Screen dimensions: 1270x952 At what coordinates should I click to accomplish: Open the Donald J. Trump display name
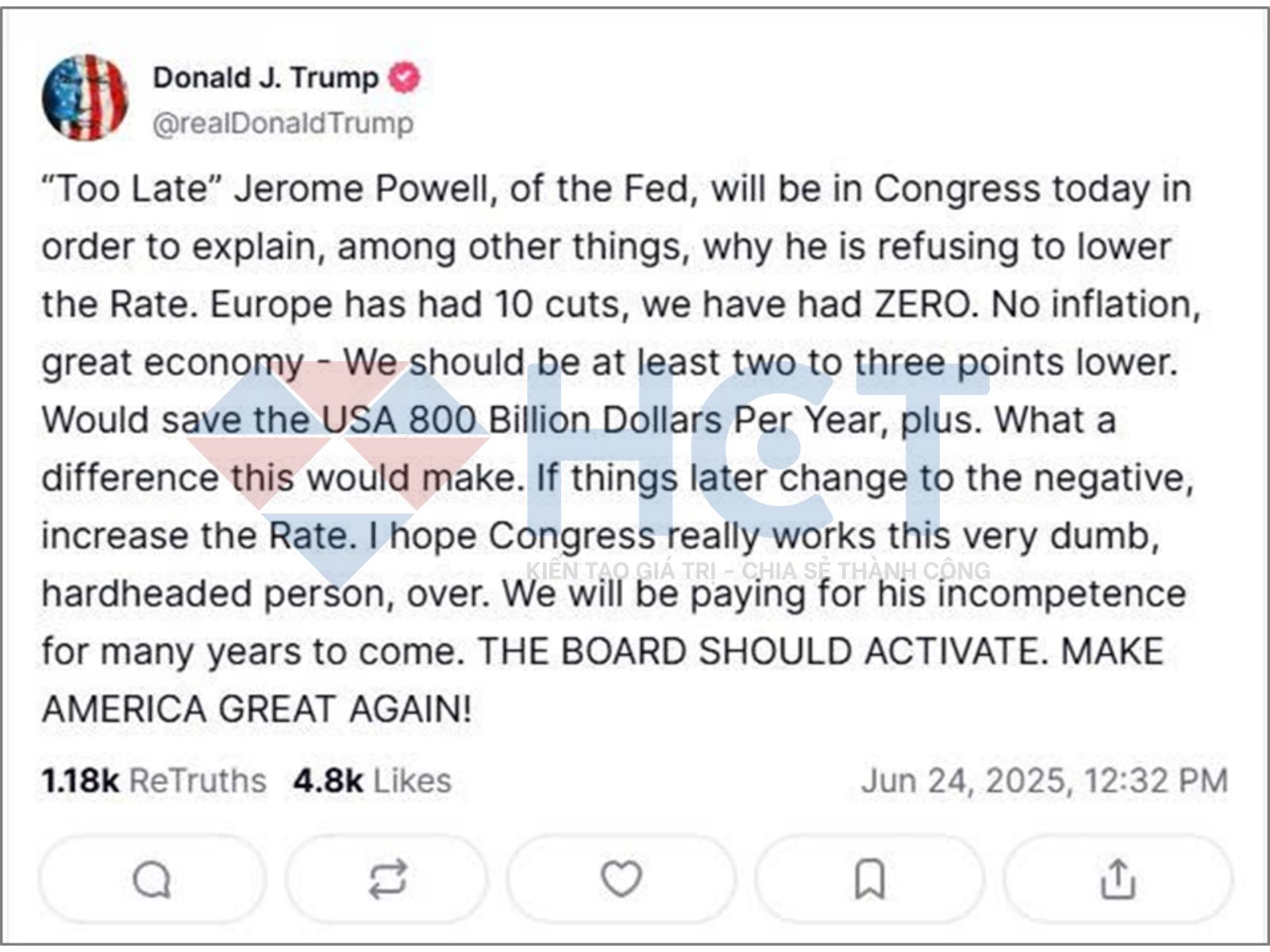[265, 78]
